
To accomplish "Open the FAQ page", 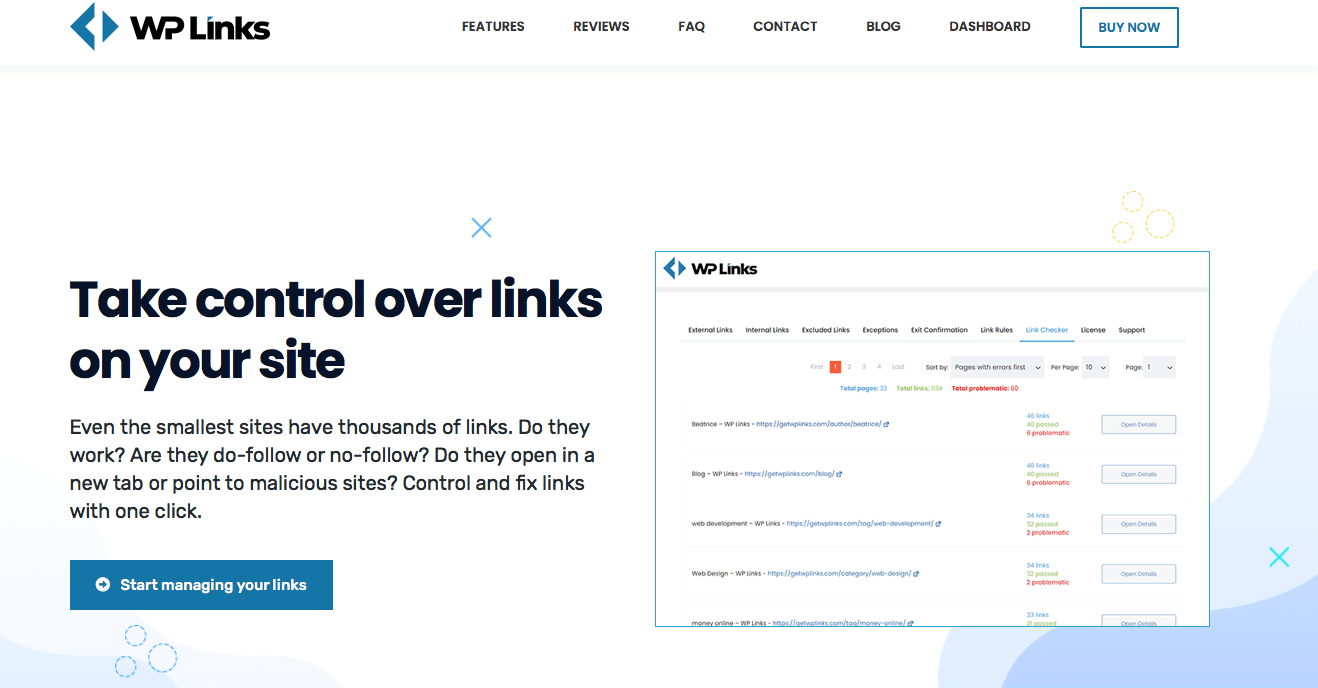I will 691,27.
